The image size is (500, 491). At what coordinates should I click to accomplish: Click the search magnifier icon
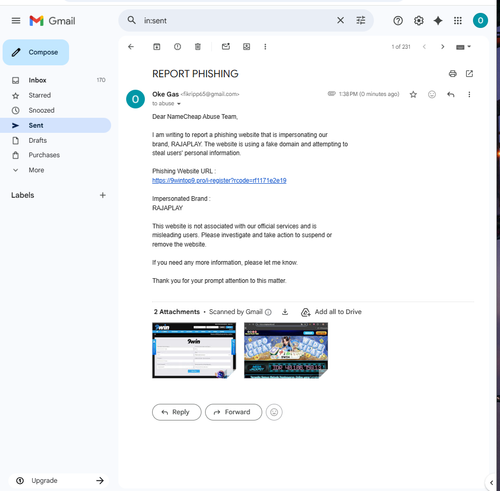click(x=132, y=20)
